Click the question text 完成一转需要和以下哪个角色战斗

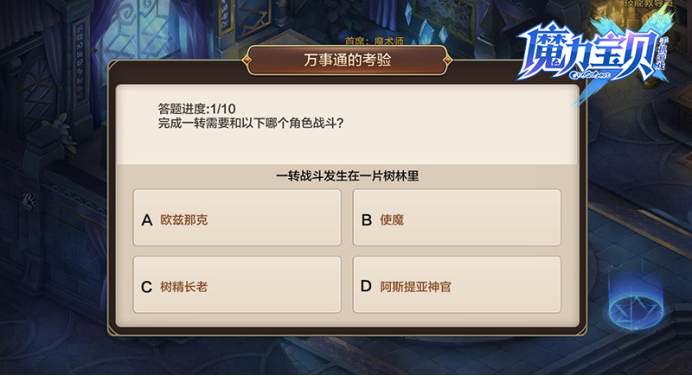(251, 123)
